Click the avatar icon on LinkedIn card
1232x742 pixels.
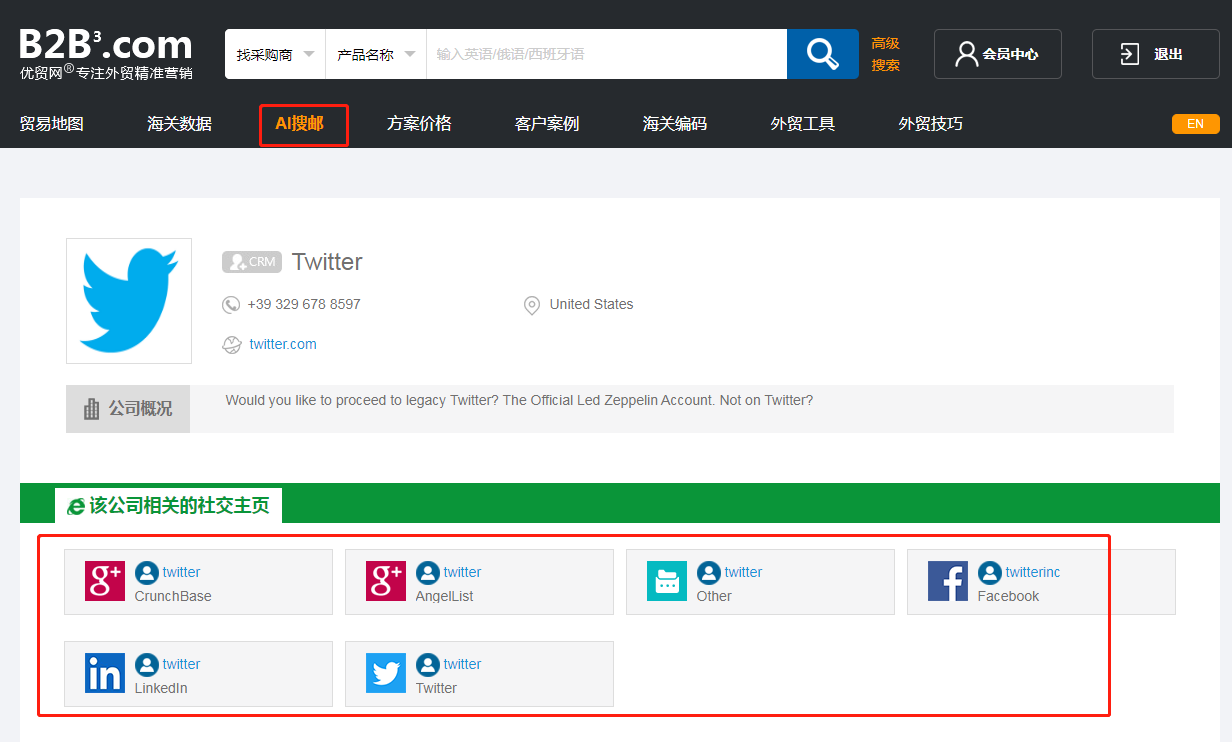click(x=147, y=665)
